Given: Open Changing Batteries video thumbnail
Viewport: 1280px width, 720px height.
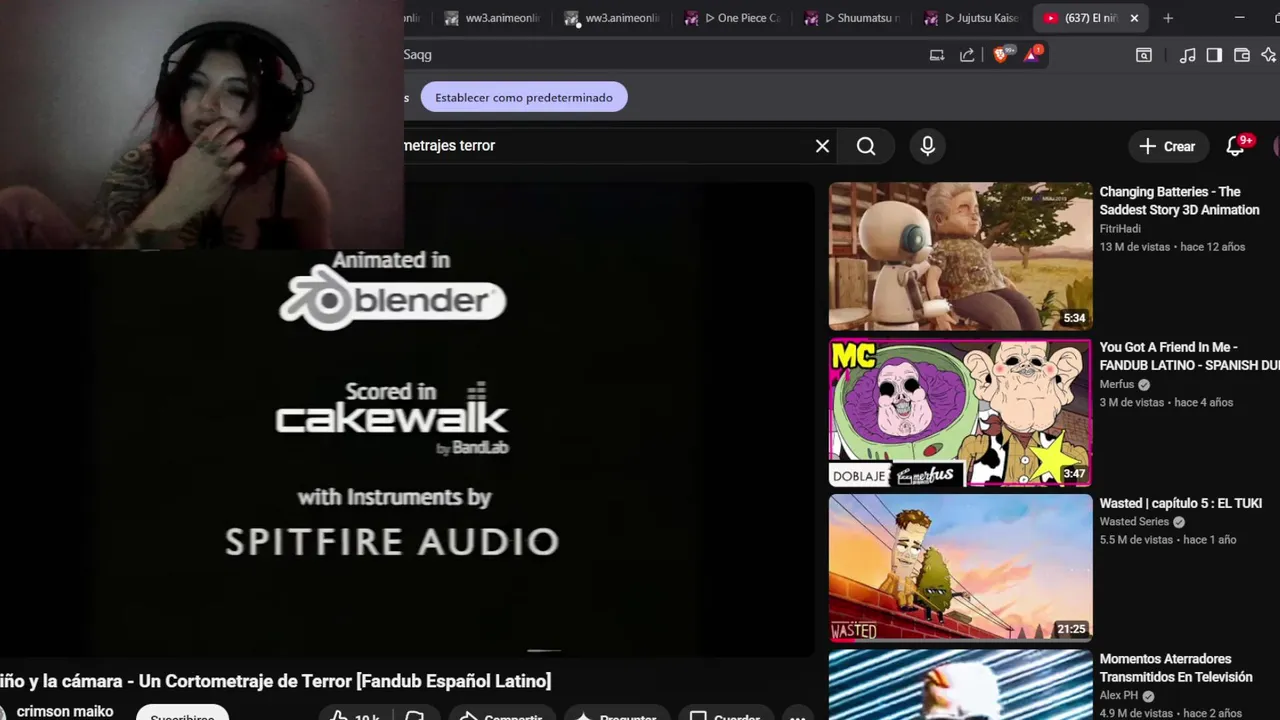Looking at the screenshot, I should [x=960, y=256].
